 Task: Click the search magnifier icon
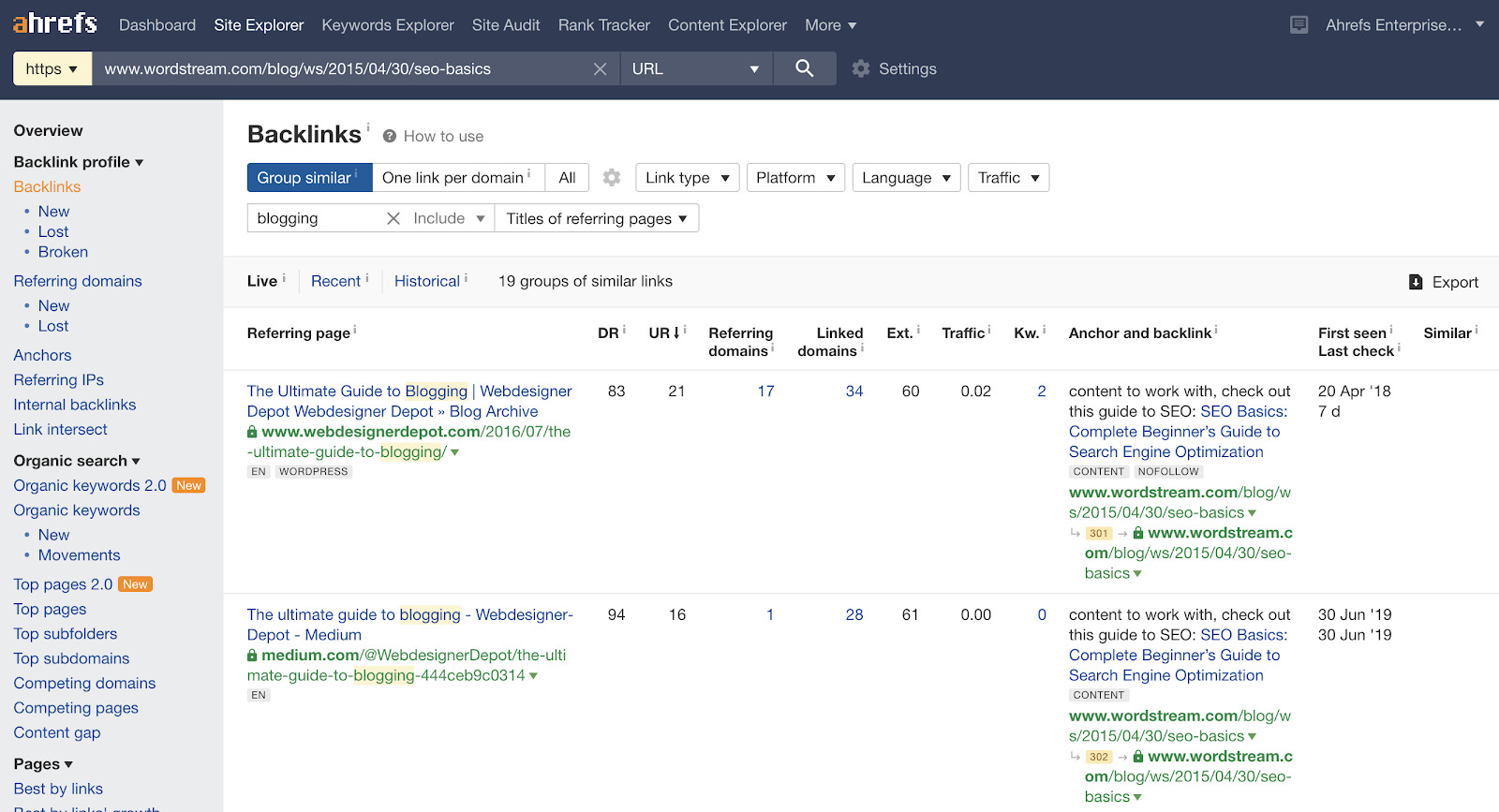(x=804, y=68)
